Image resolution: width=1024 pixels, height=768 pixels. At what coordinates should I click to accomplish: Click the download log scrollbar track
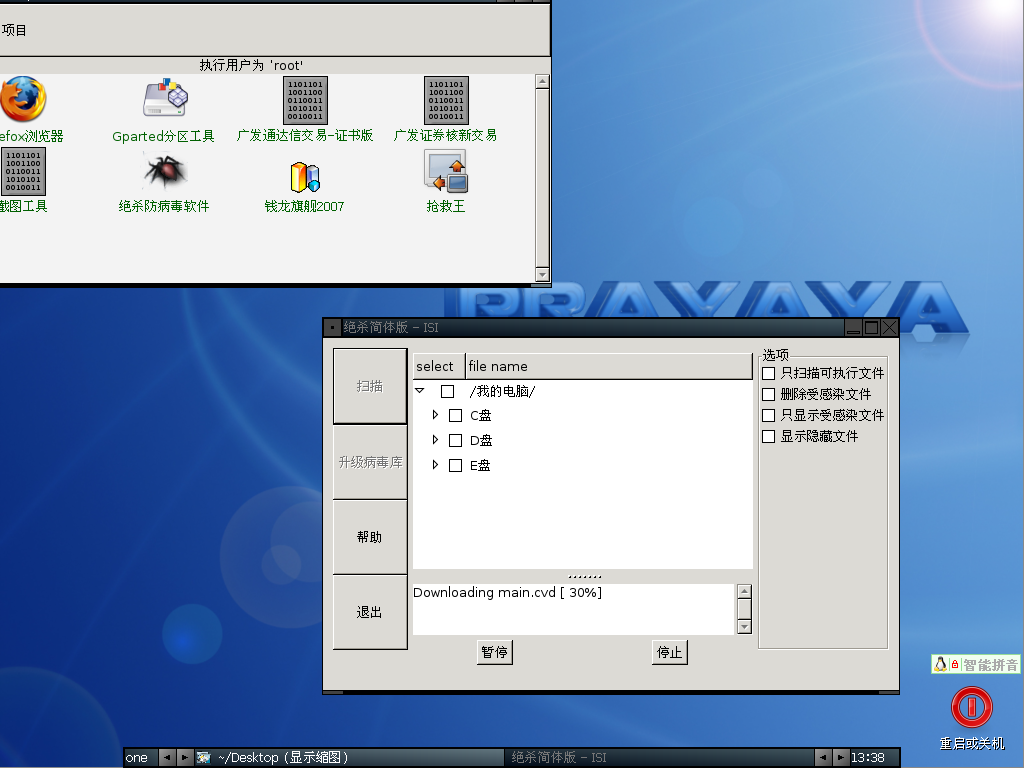point(744,609)
